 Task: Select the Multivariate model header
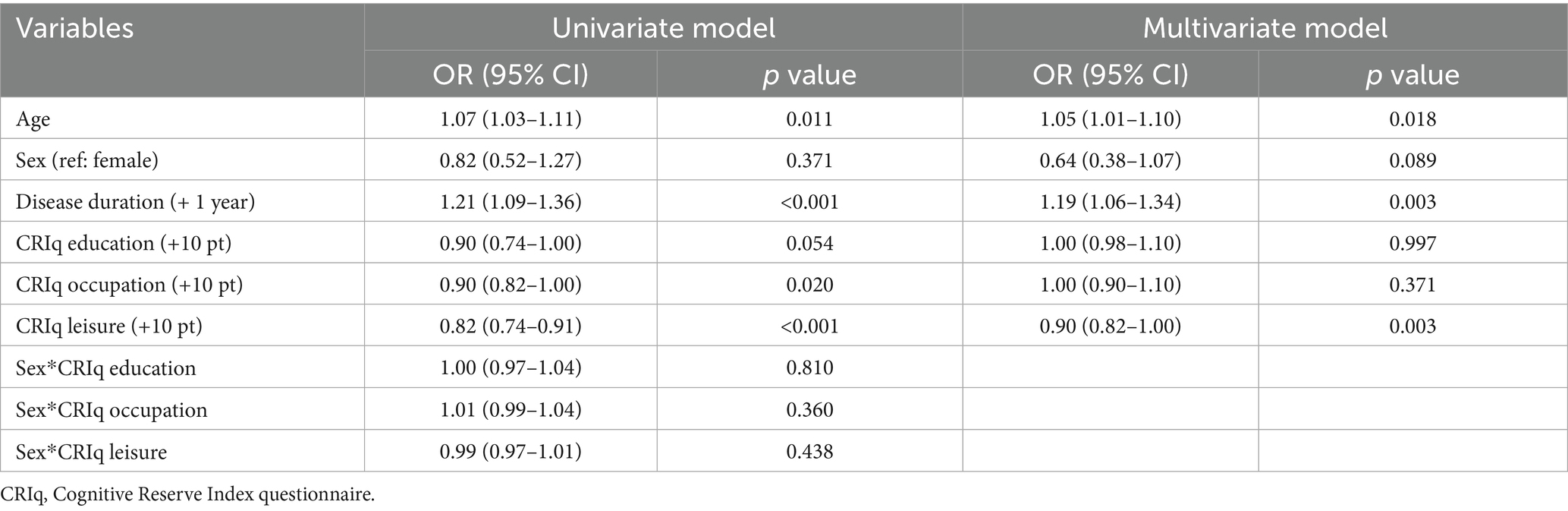[x=1265, y=28]
